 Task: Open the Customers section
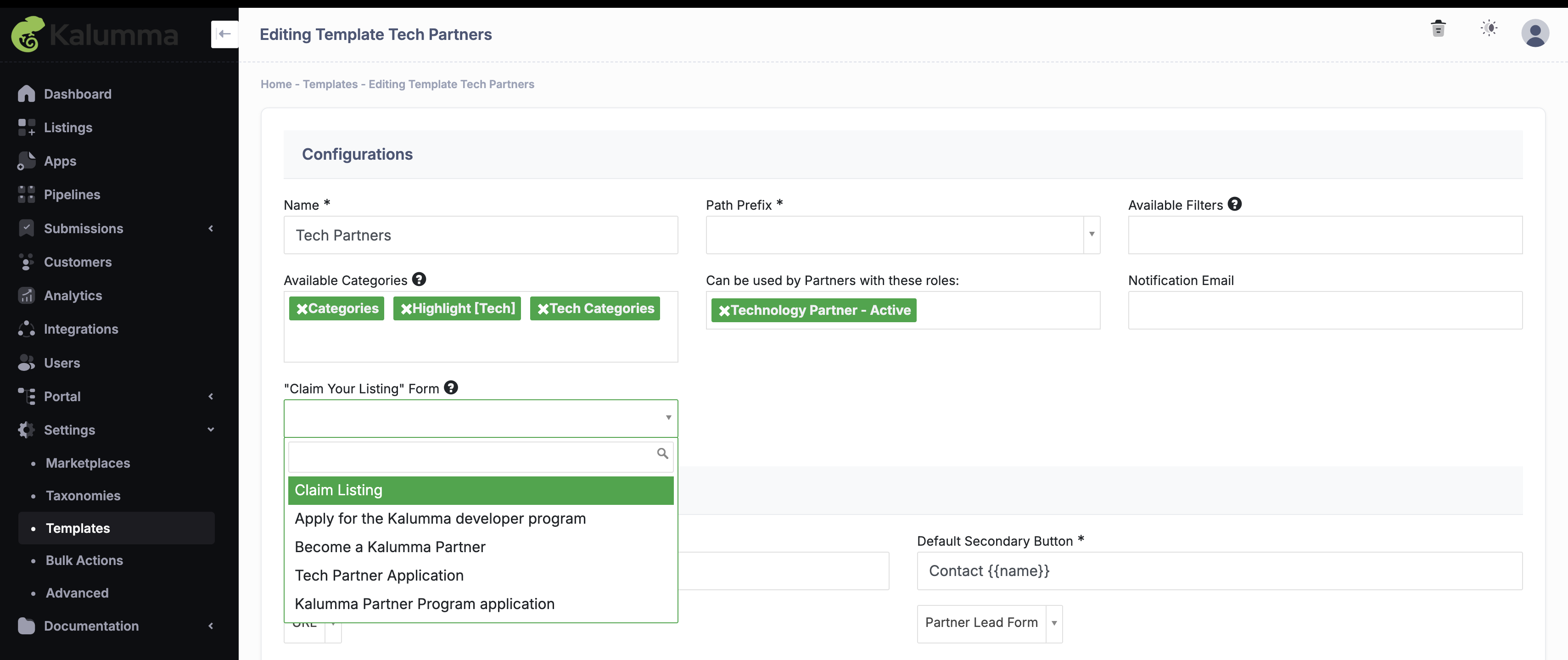click(78, 263)
